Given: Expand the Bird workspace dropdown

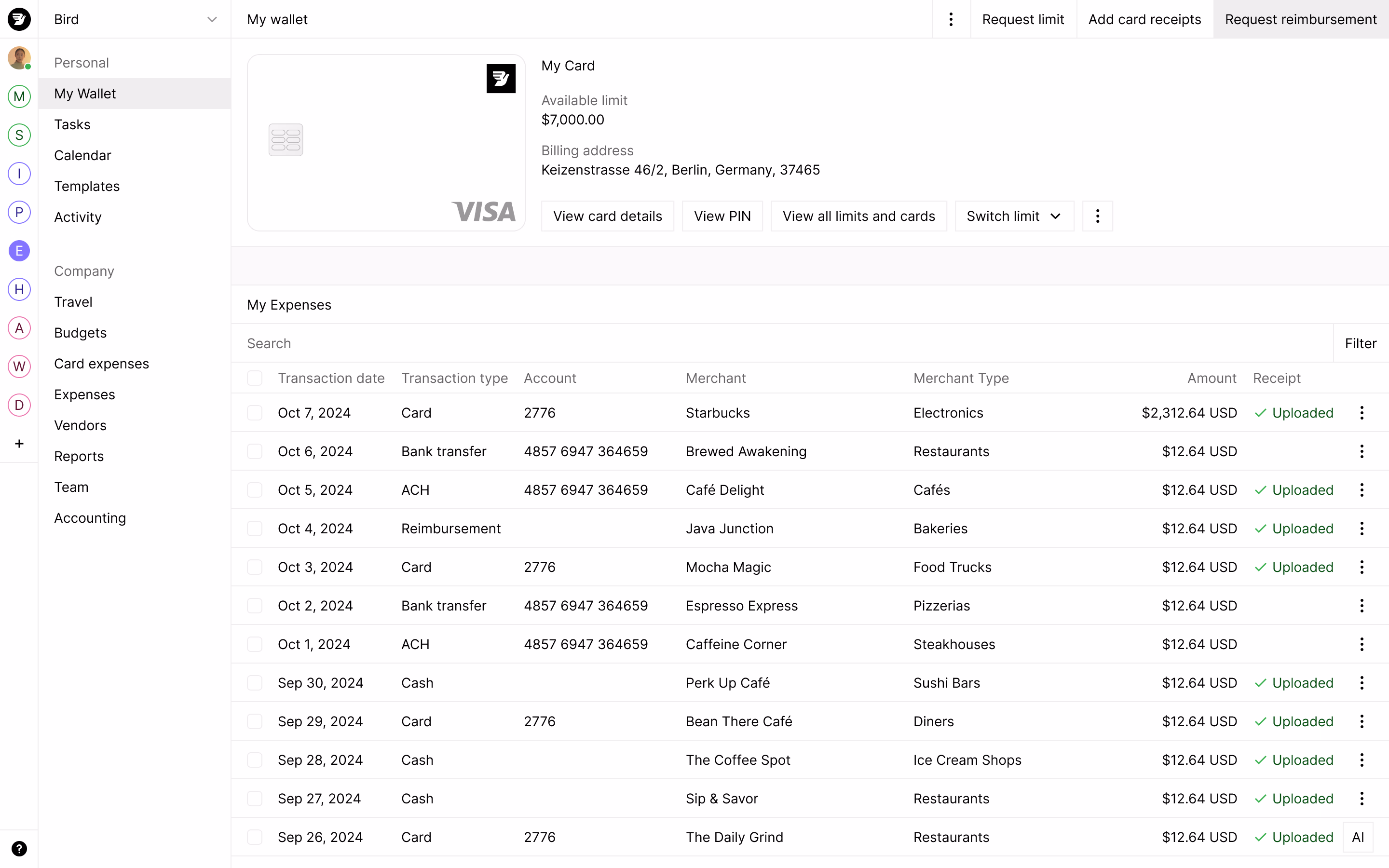Looking at the screenshot, I should (x=212, y=19).
